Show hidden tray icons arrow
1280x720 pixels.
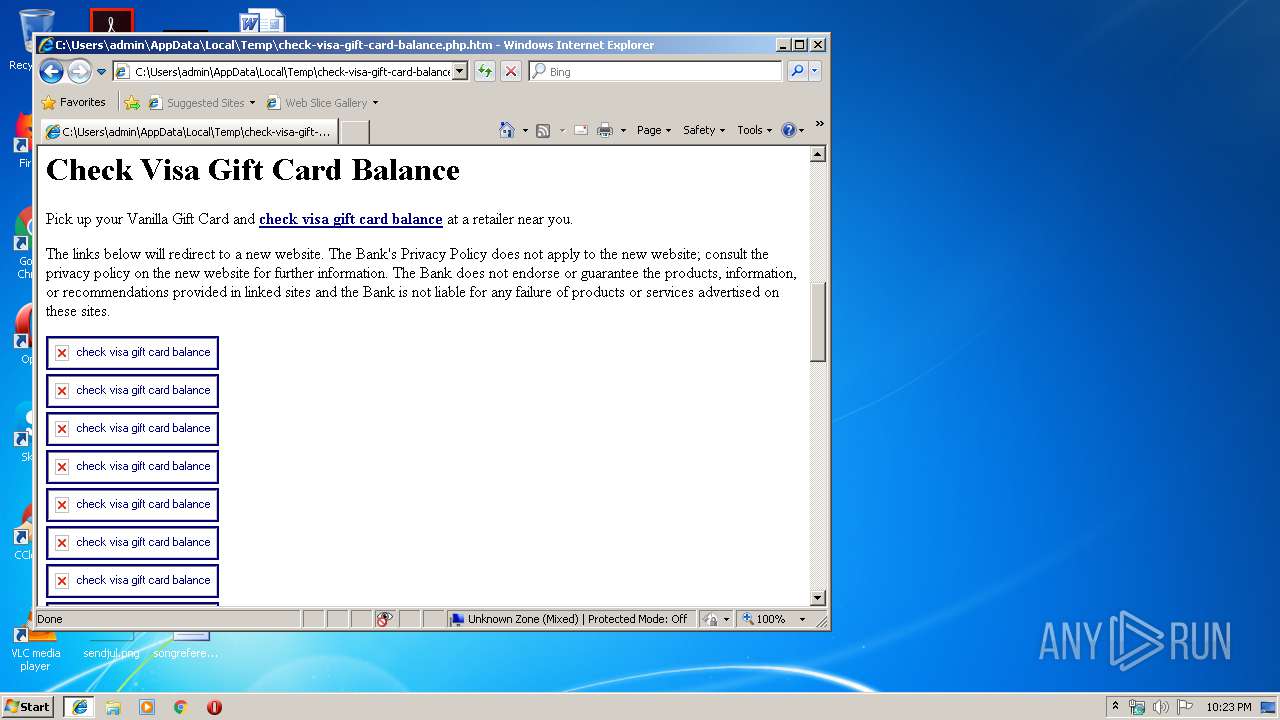tap(1115, 706)
